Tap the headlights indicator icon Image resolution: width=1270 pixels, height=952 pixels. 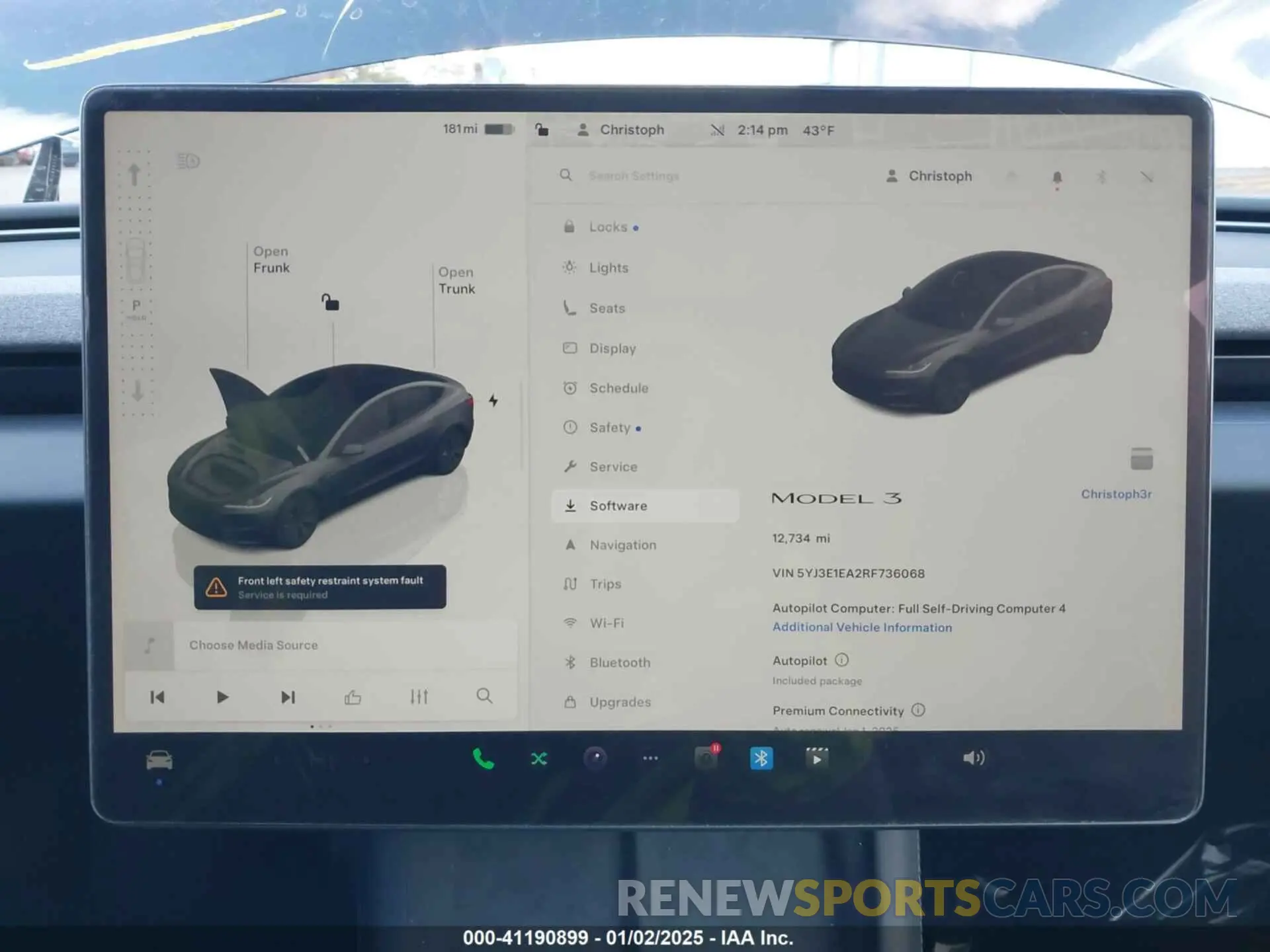tap(188, 161)
